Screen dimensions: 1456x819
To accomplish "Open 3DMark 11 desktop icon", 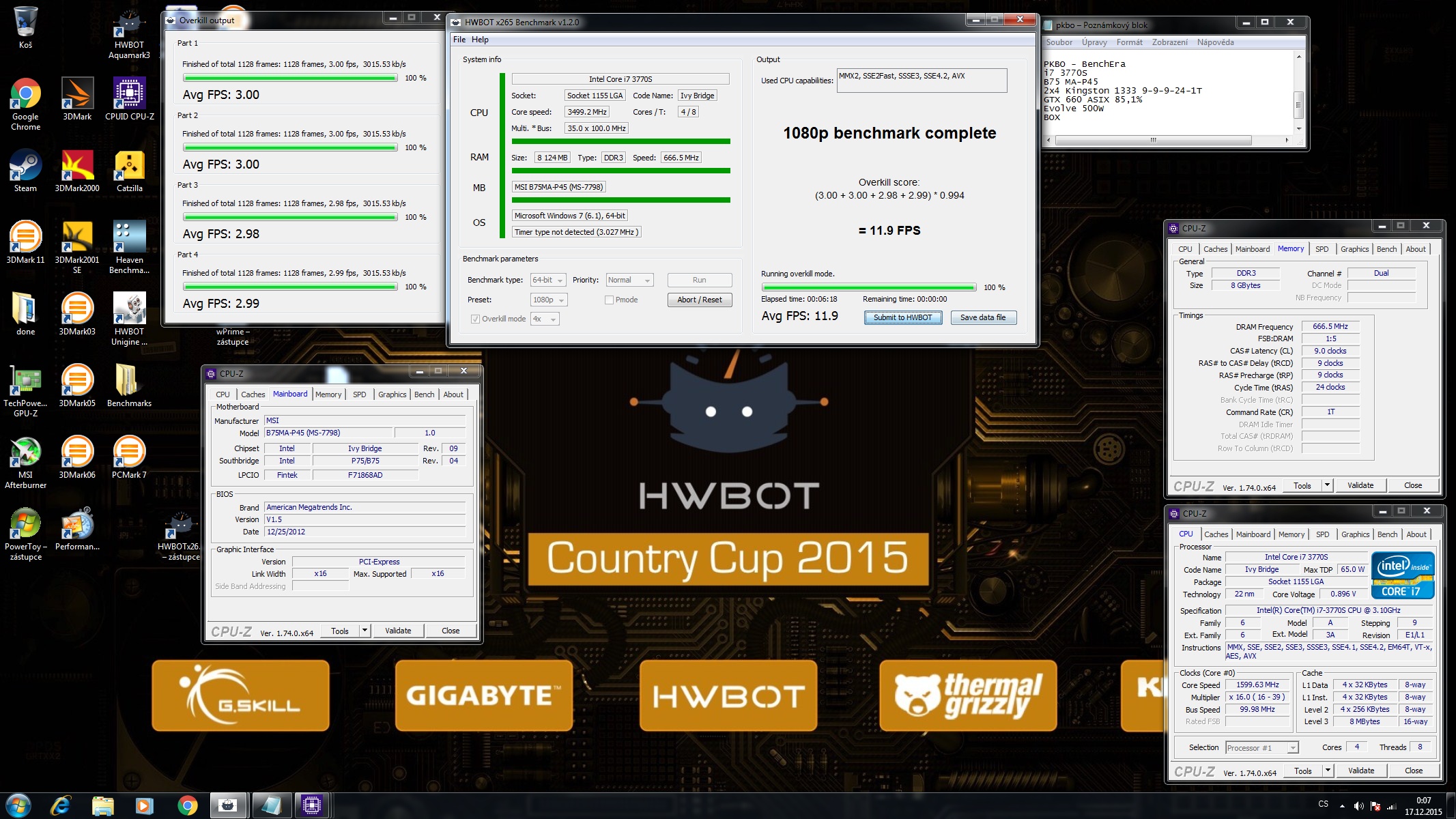I will pyautogui.click(x=25, y=242).
